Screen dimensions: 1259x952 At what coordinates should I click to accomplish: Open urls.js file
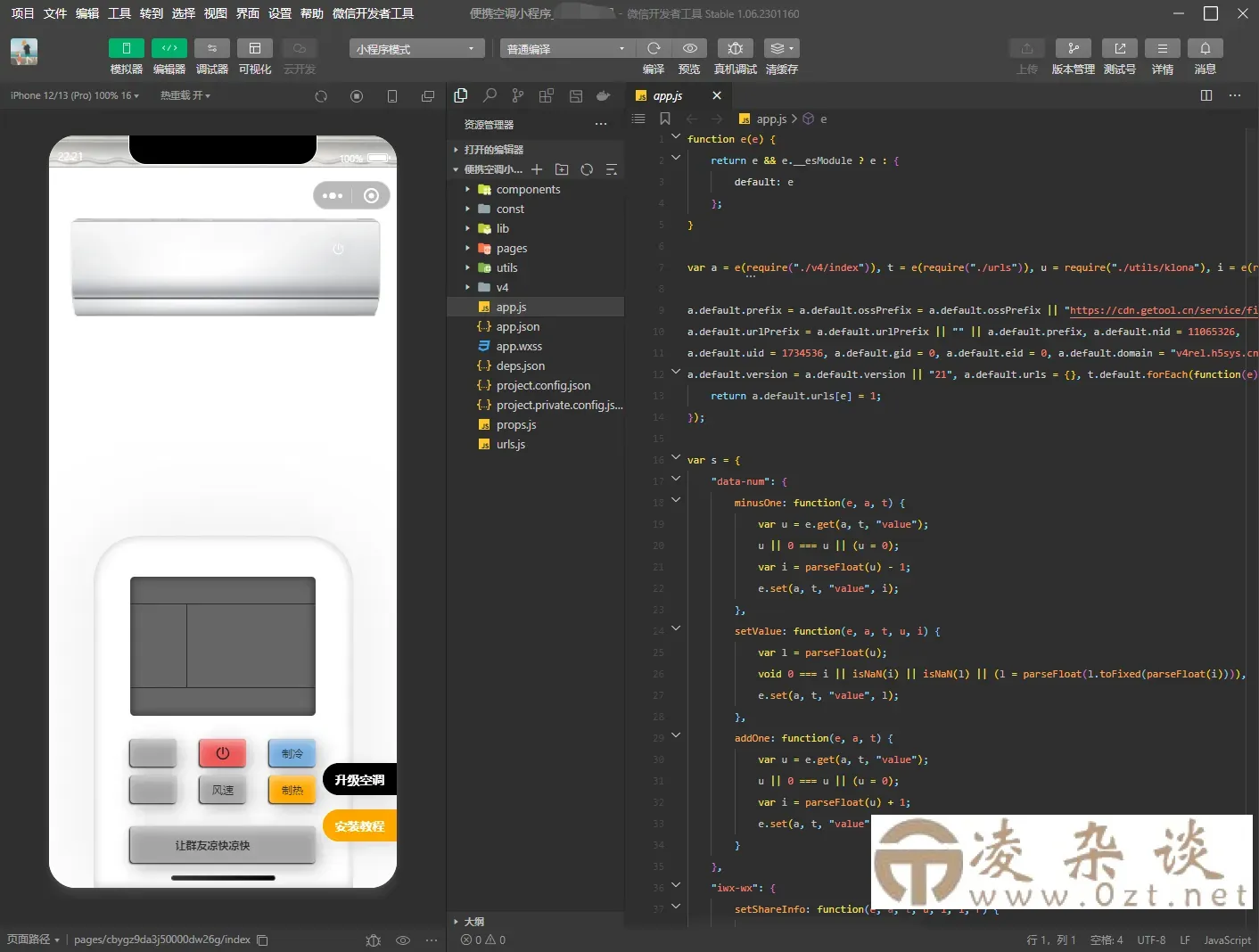(535, 444)
